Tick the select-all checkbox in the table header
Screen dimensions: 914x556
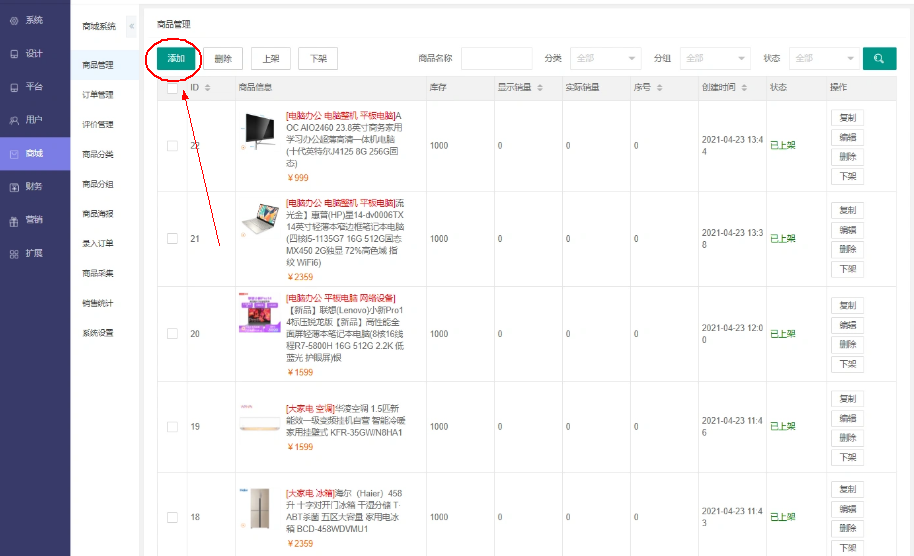(x=172, y=88)
